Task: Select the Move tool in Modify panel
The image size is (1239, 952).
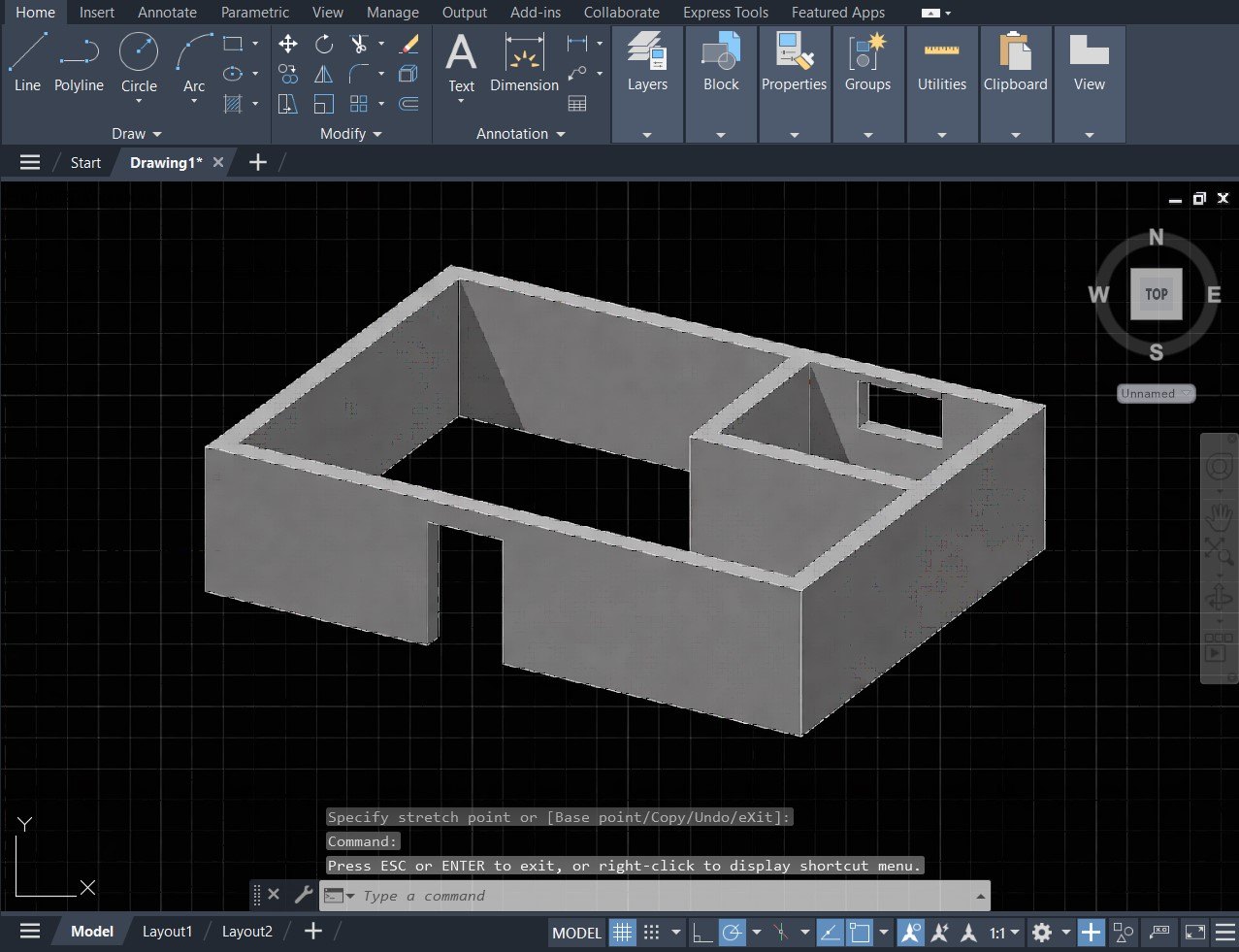Action: coord(287,44)
